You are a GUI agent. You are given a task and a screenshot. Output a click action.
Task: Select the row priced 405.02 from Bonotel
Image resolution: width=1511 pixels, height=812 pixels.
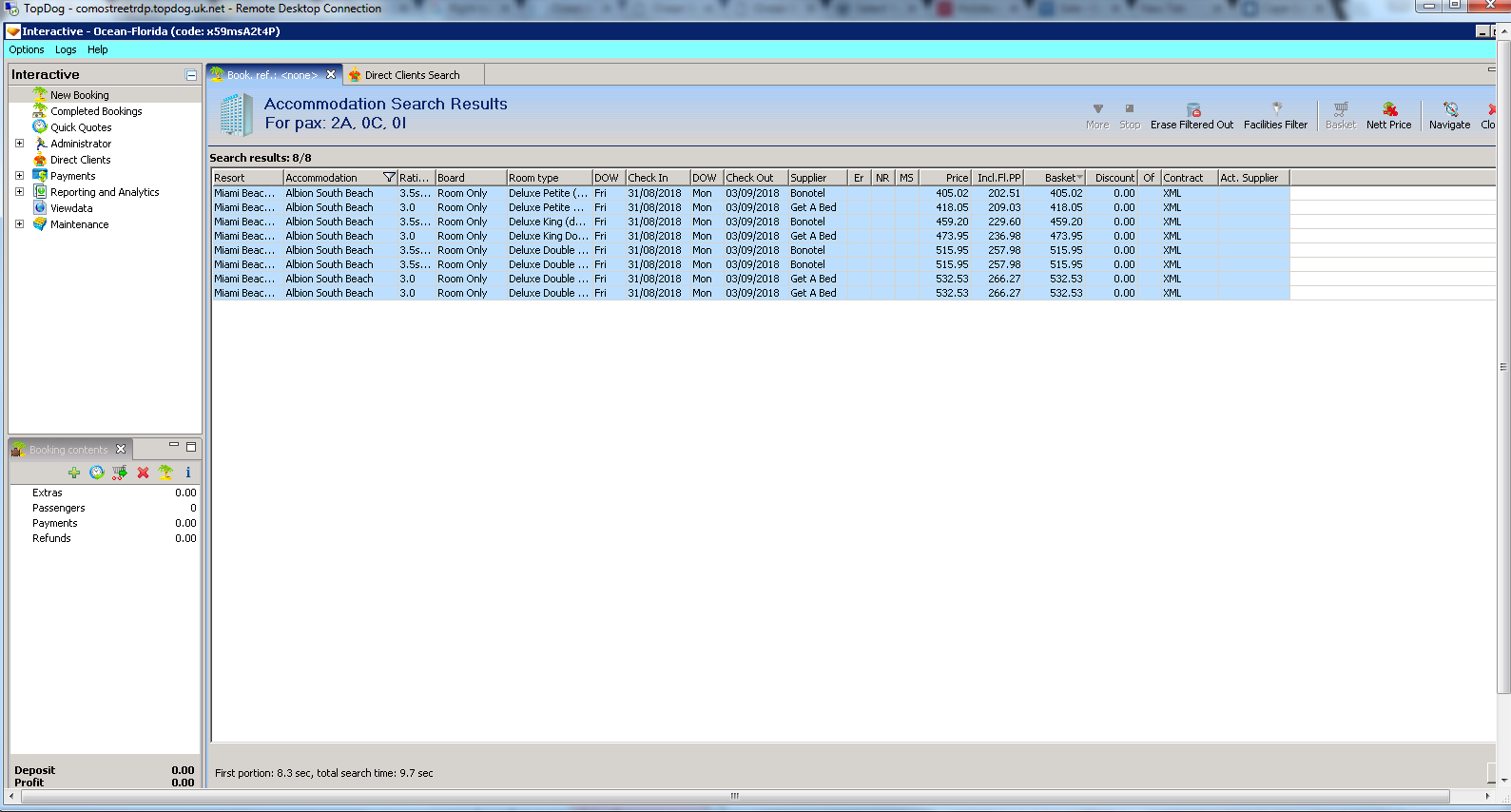tap(750, 193)
